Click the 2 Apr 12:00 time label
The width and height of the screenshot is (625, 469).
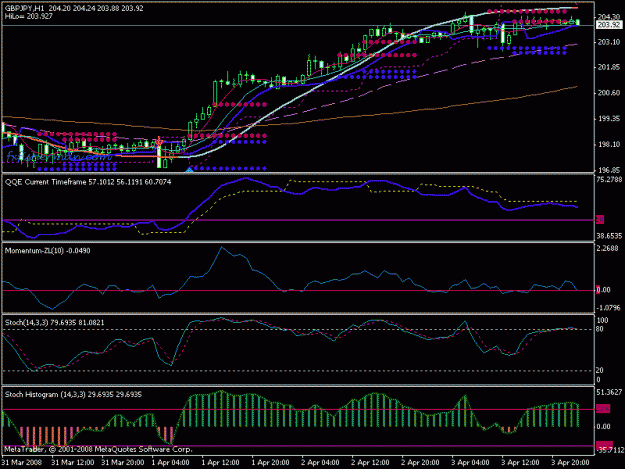370,462
